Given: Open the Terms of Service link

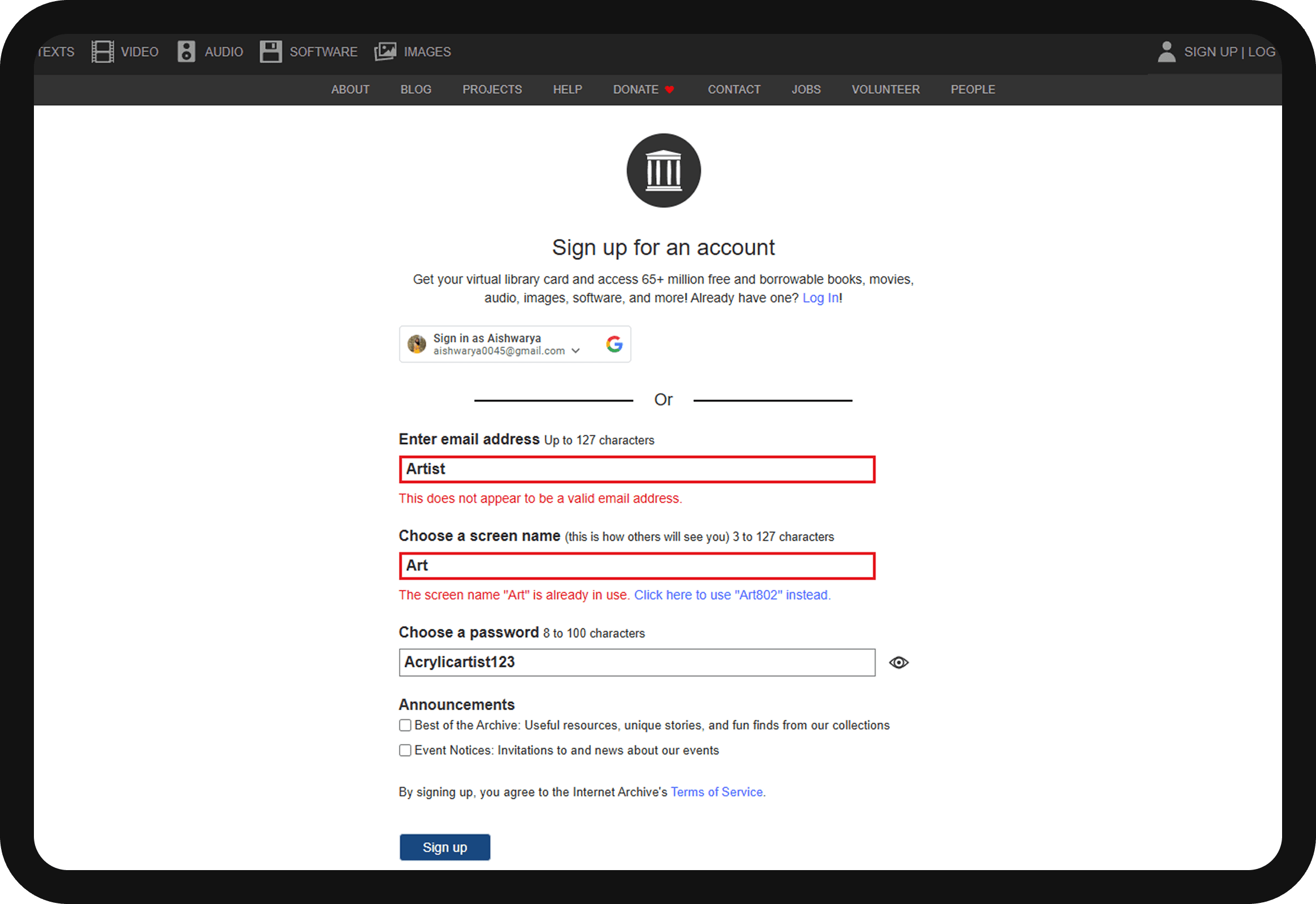Looking at the screenshot, I should tap(717, 793).
